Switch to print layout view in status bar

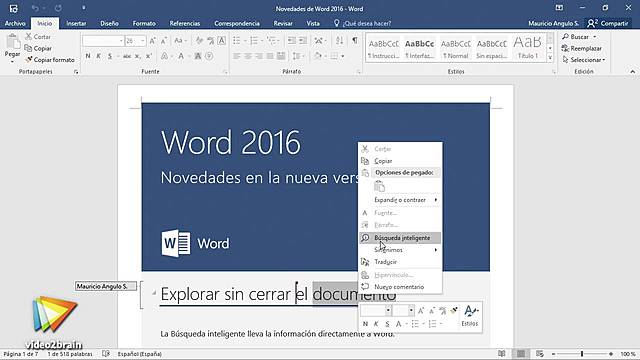coord(521,353)
